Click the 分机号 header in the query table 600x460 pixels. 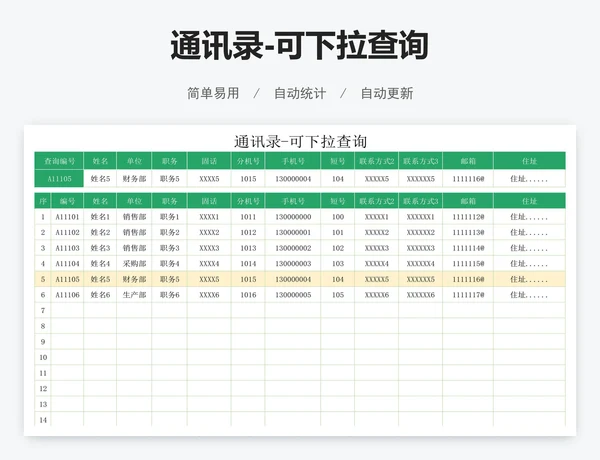[x=248, y=161]
